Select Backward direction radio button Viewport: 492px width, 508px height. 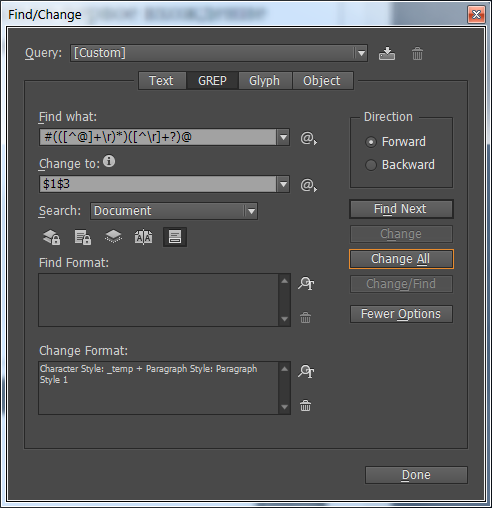point(371,165)
